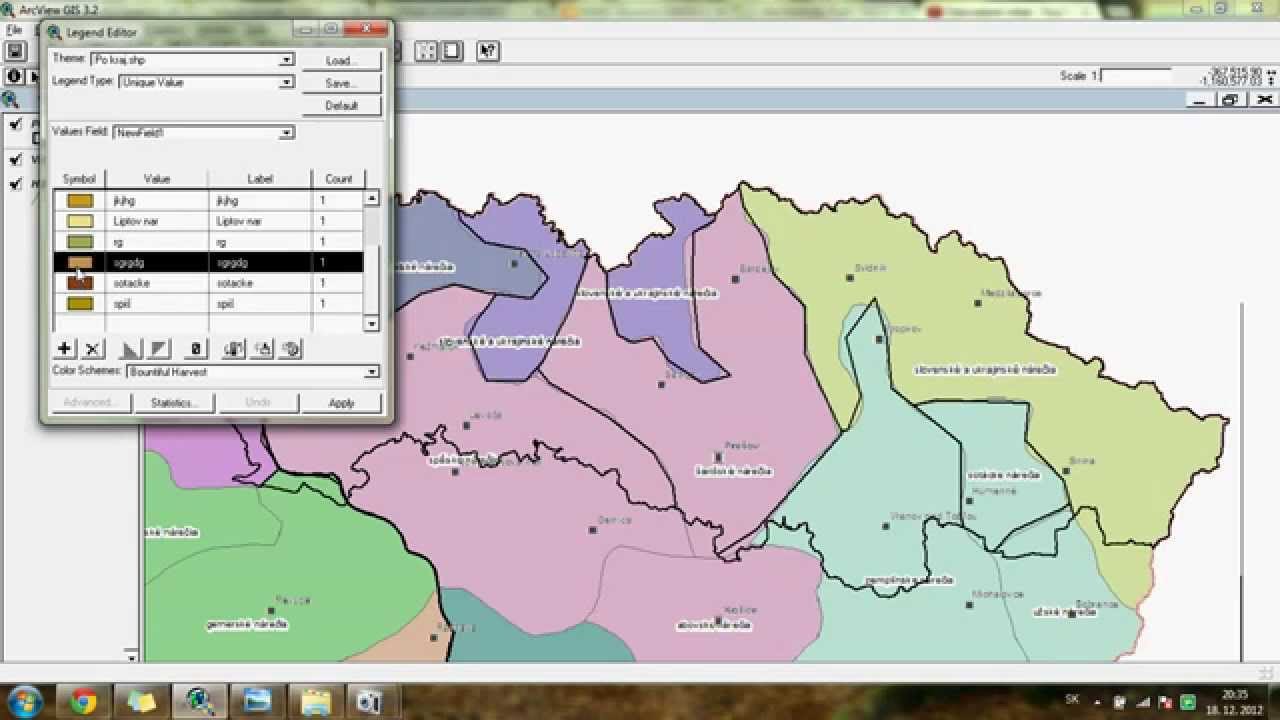Click the Value column header
Viewport: 1280px width, 720px height.
tap(157, 179)
